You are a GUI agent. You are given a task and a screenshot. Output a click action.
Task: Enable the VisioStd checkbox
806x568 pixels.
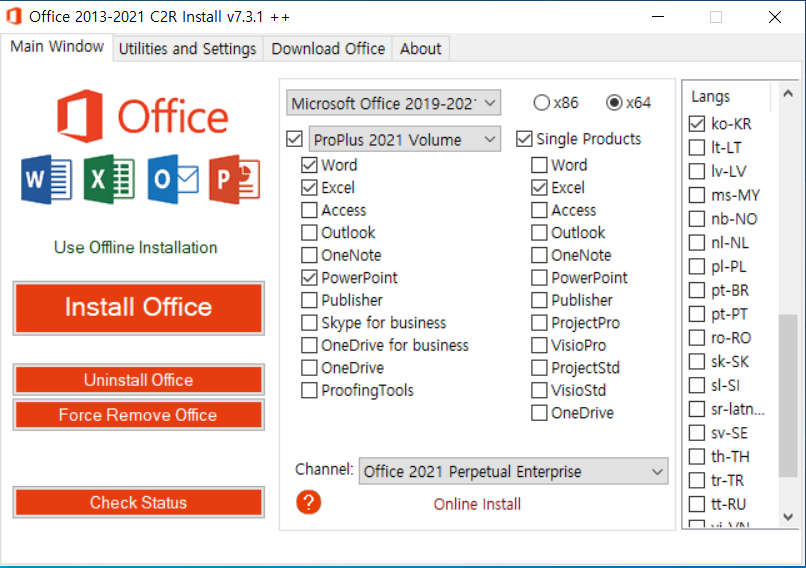[x=539, y=391]
